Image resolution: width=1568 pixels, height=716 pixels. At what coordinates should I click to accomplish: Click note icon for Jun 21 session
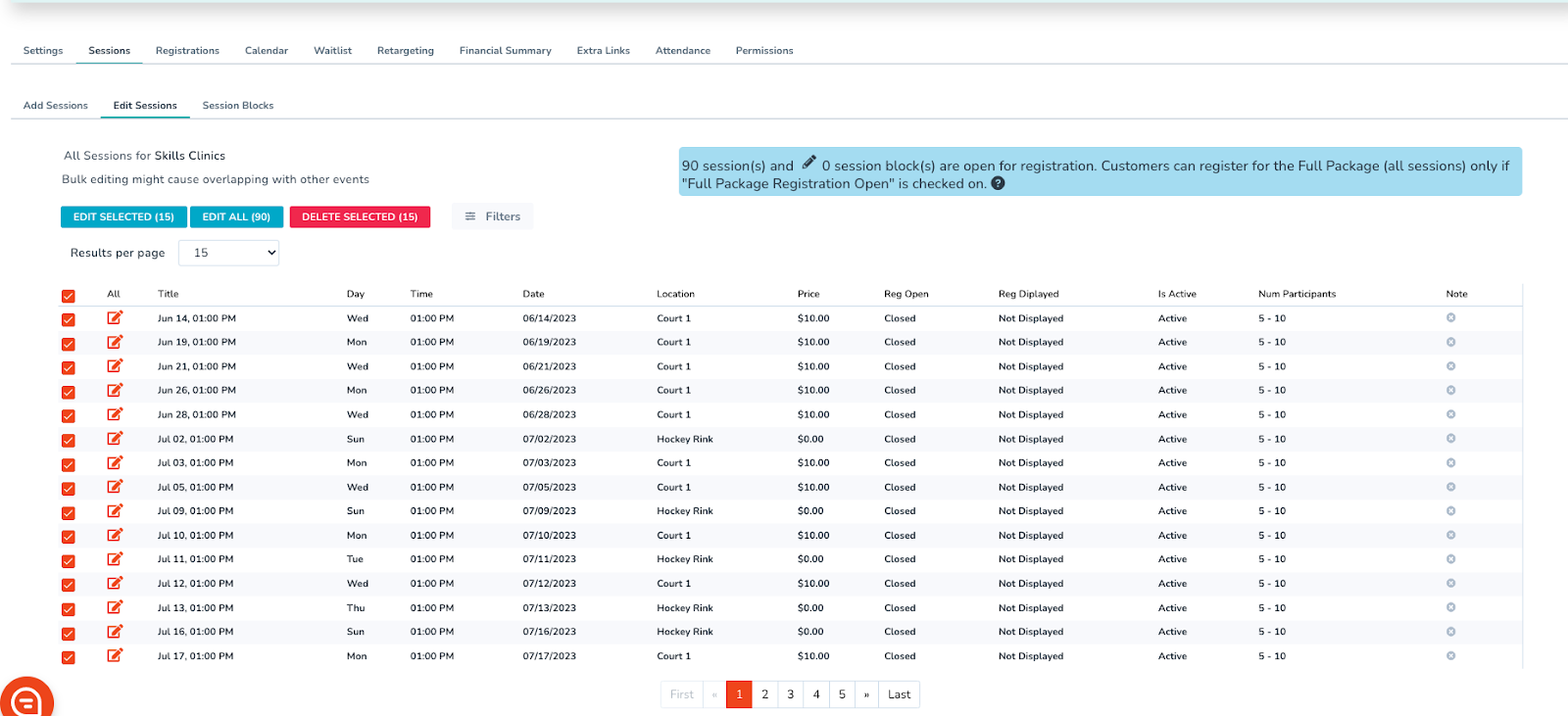1450,365
